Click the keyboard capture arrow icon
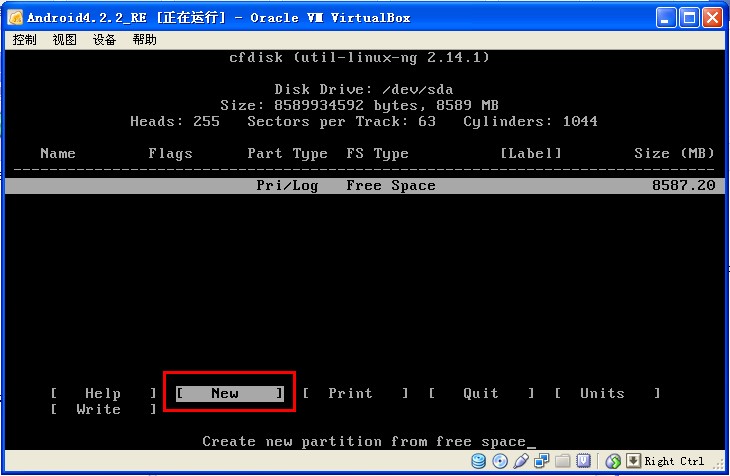This screenshot has height=476, width=730. click(633, 461)
